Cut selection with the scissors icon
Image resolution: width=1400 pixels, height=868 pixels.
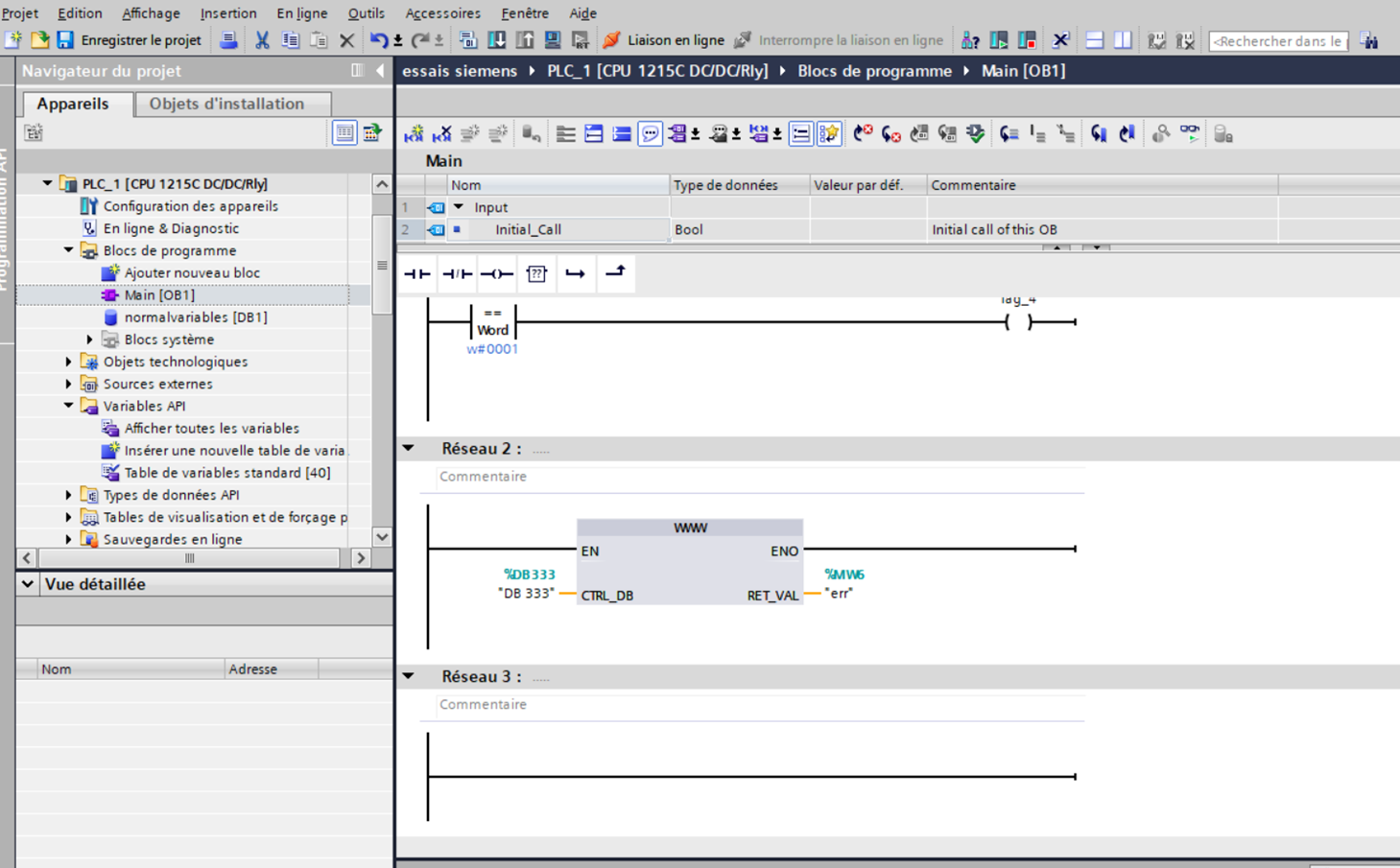(x=262, y=40)
